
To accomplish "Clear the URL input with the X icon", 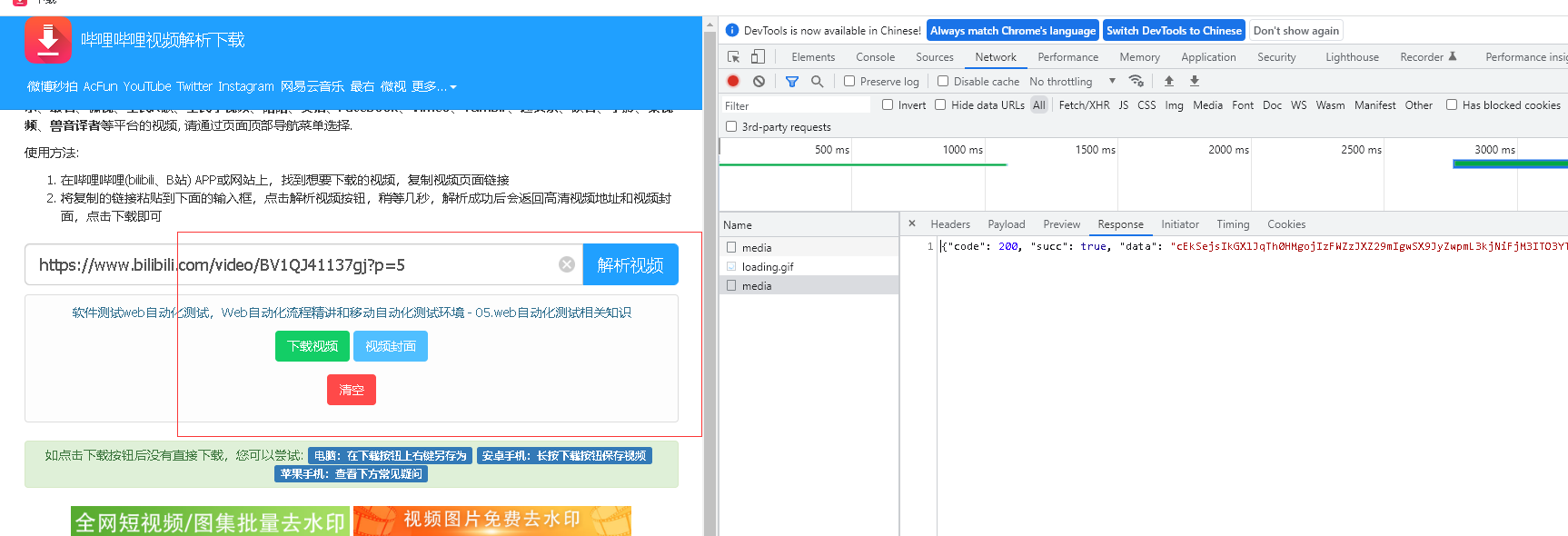I will pyautogui.click(x=567, y=264).
